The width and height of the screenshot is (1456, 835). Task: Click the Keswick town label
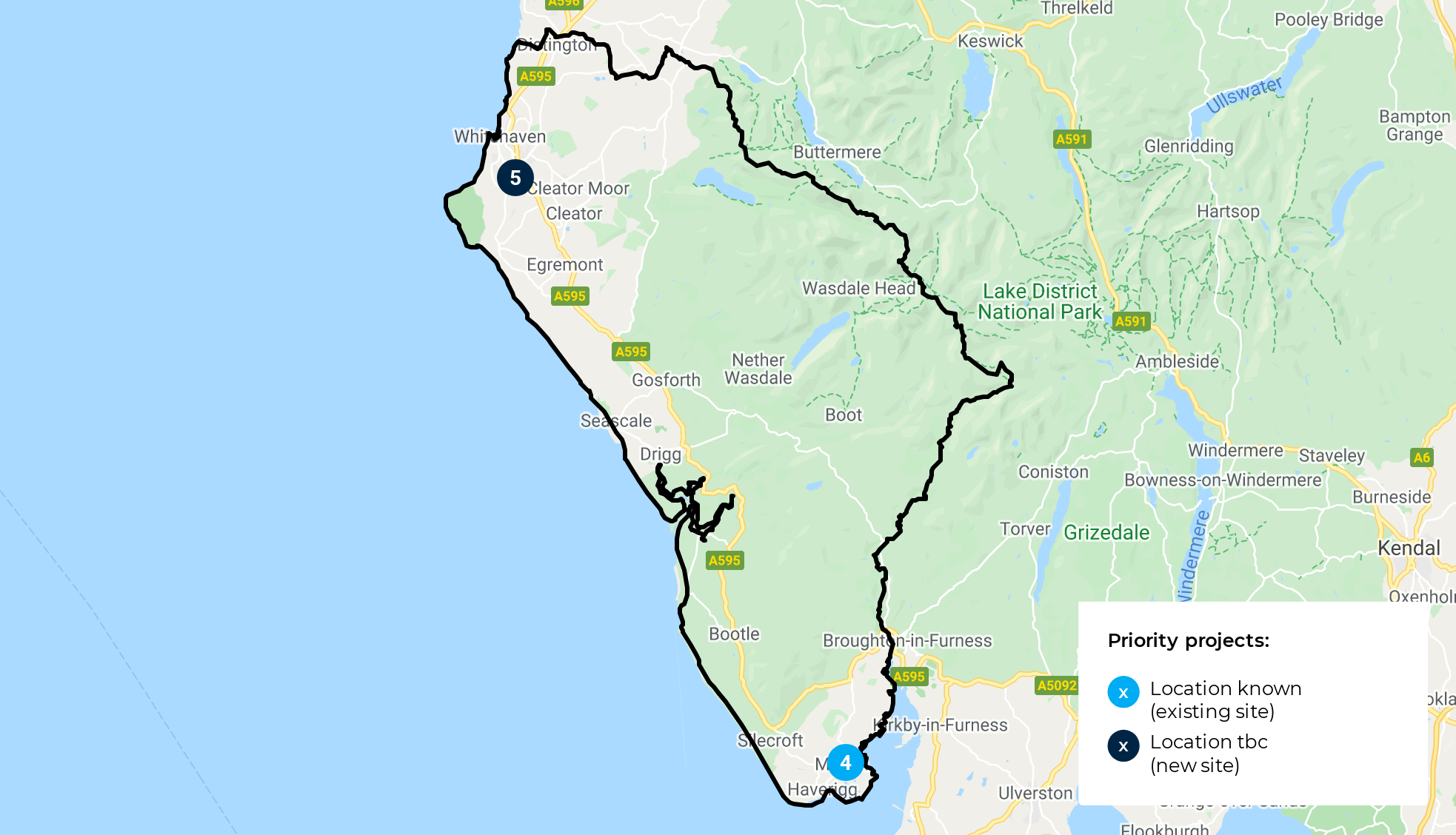tap(990, 41)
